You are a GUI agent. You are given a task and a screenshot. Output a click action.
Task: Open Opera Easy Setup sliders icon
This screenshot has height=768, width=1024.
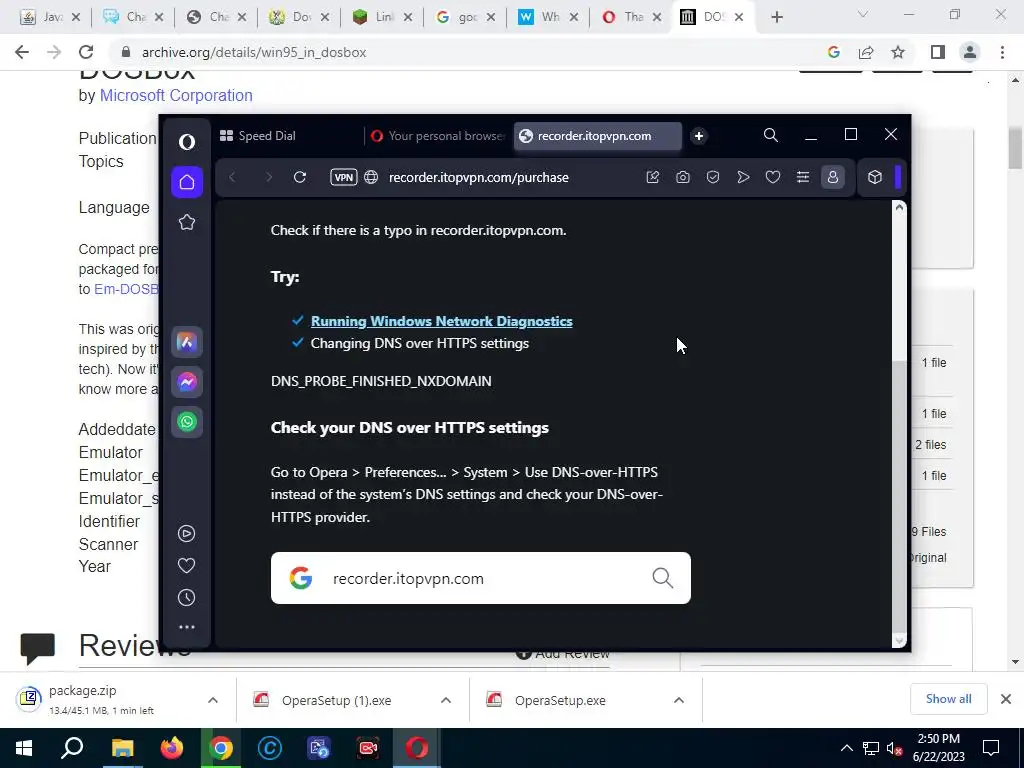point(803,177)
